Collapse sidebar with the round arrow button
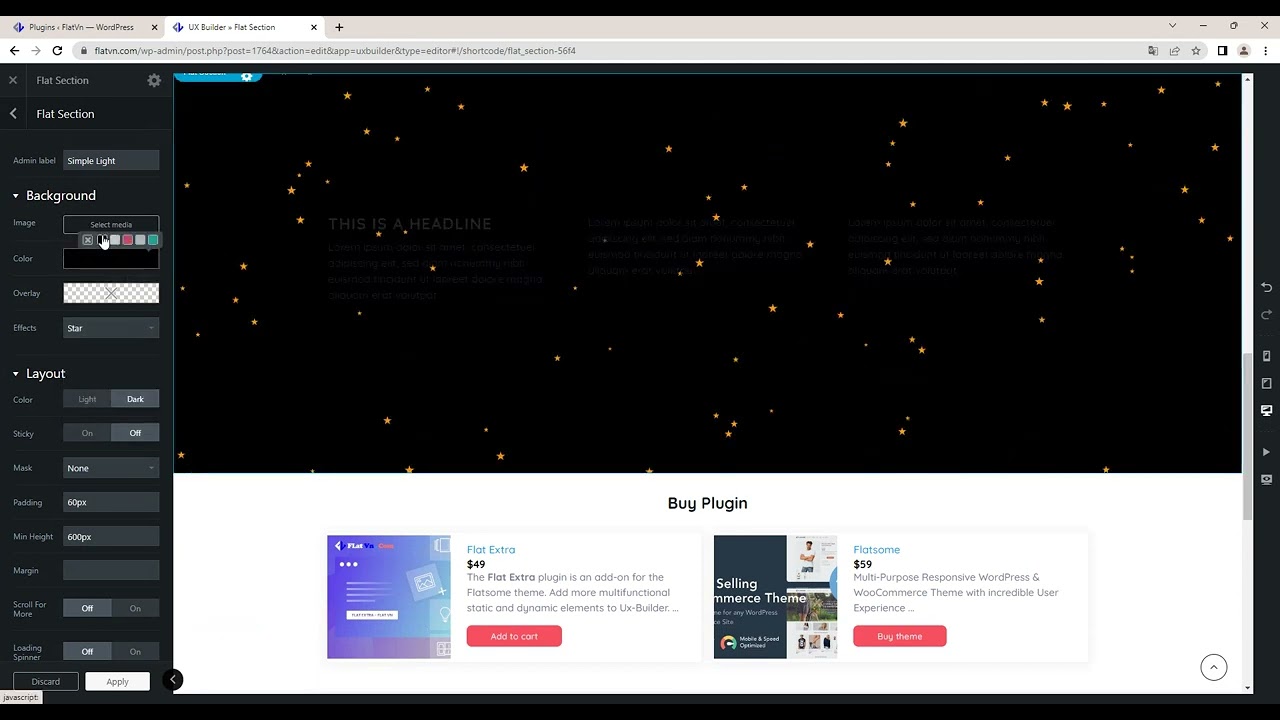1280x720 pixels. tap(173, 680)
